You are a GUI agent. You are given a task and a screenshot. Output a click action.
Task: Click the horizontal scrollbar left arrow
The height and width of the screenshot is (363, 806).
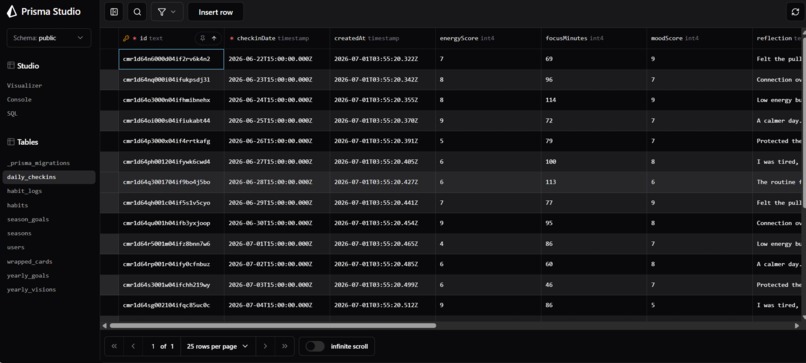pos(104,325)
